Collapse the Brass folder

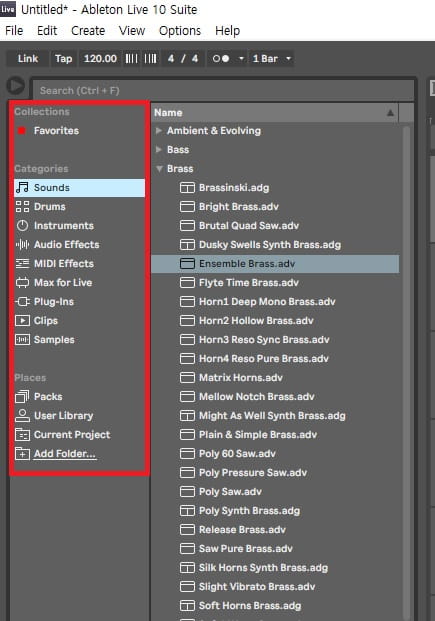coord(159,169)
